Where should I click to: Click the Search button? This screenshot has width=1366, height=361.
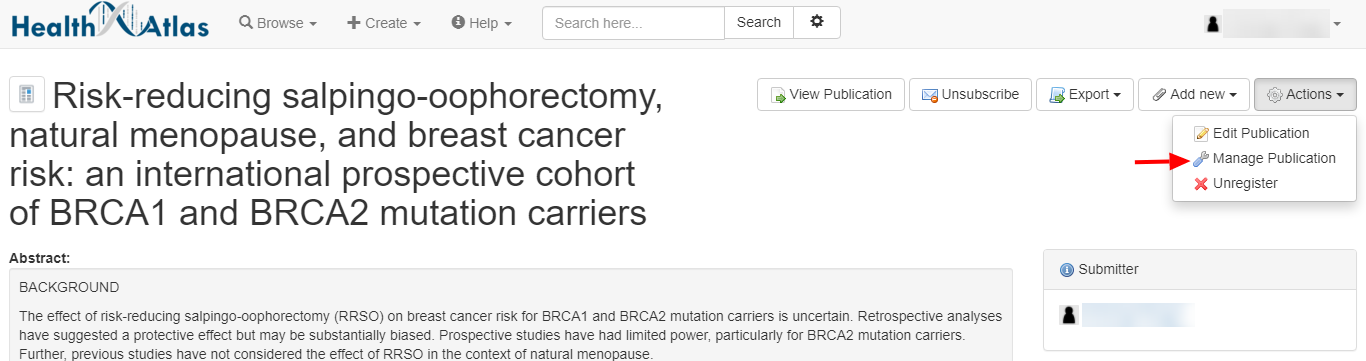point(759,23)
